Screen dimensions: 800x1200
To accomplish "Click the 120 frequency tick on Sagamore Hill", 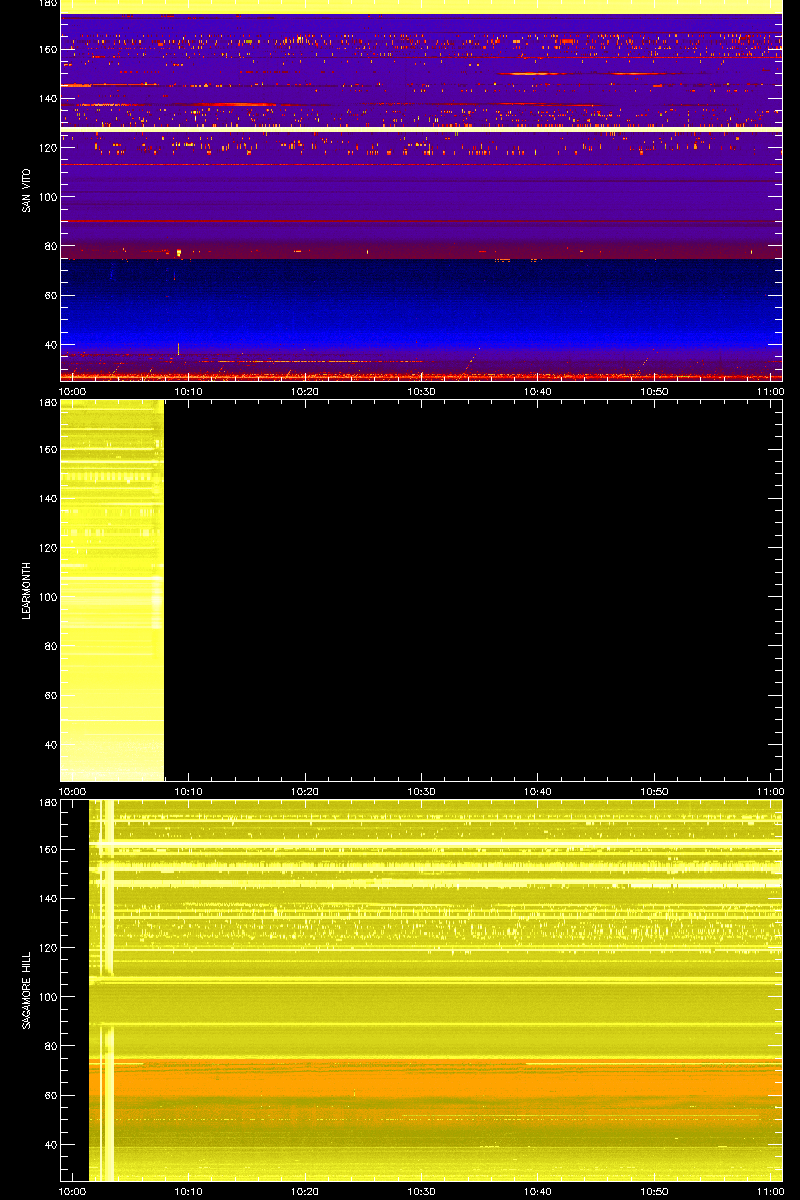I will (x=46, y=947).
